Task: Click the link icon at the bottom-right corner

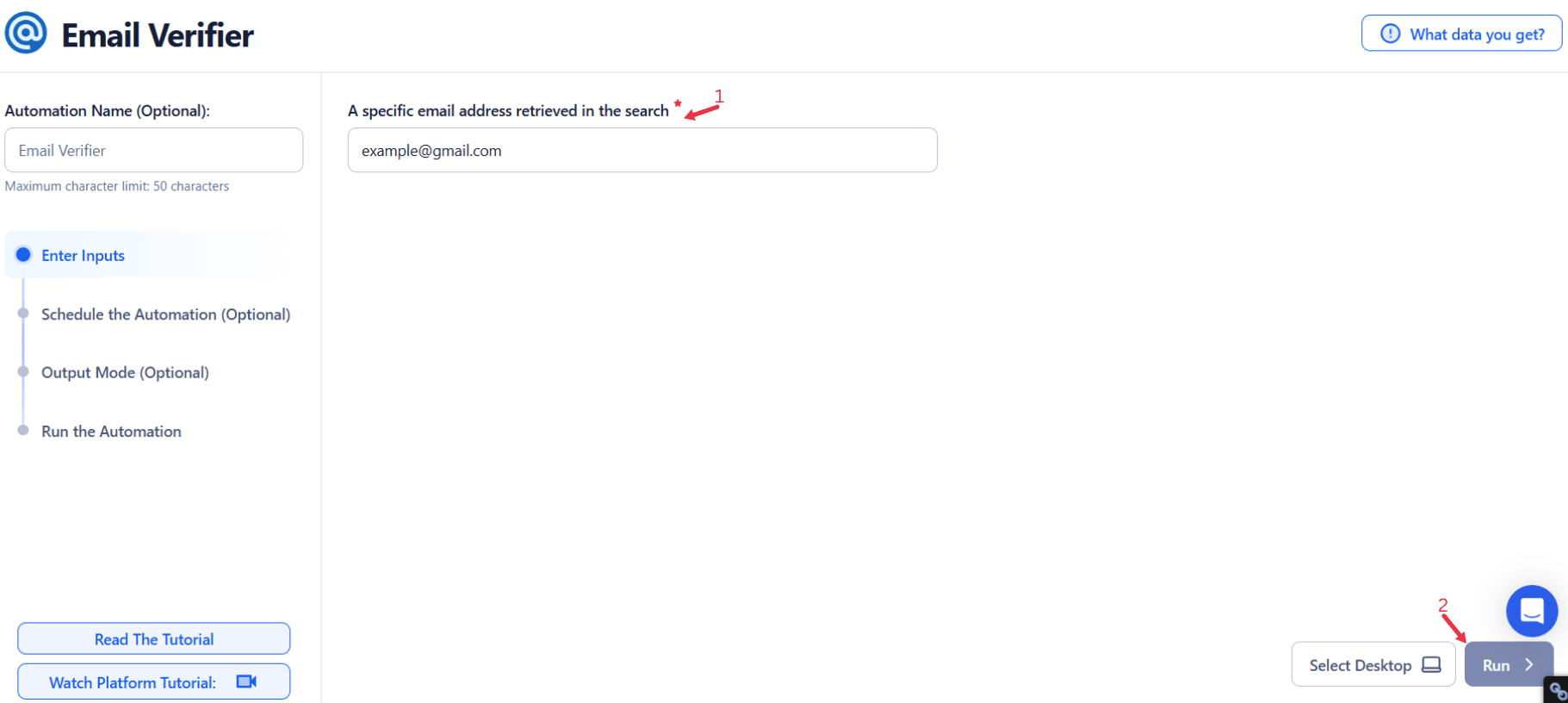Action: tap(1558, 692)
